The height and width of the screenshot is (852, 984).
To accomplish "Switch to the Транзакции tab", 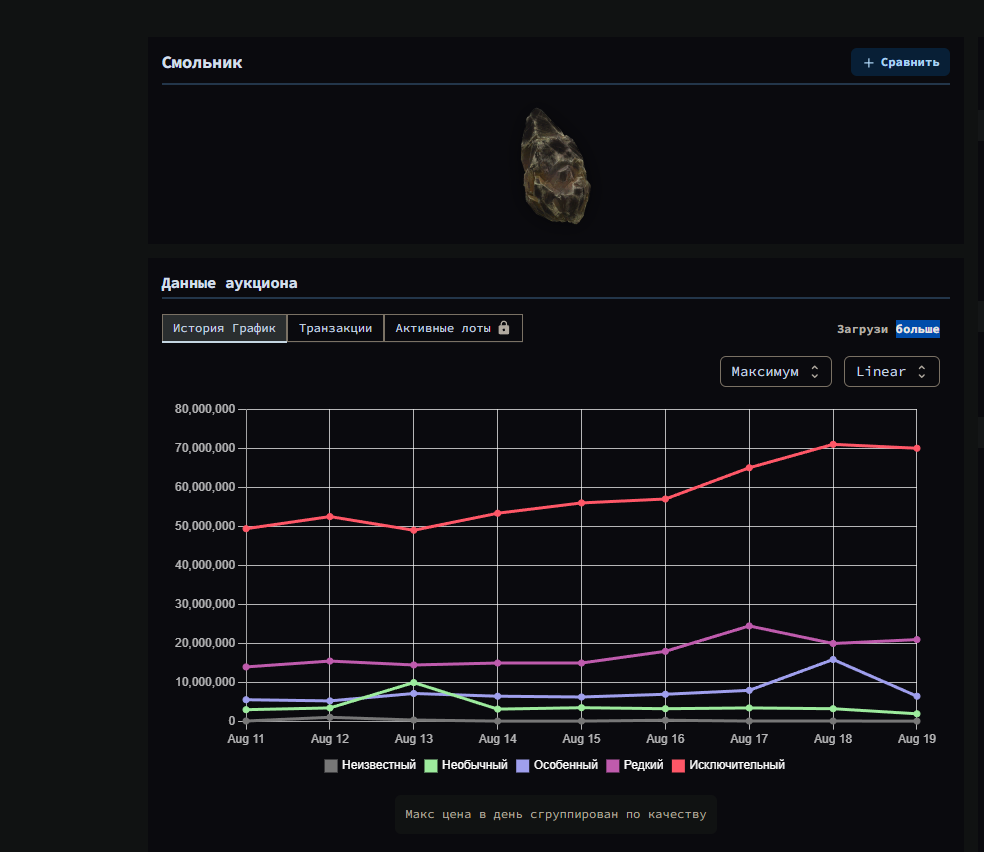I will 335,328.
